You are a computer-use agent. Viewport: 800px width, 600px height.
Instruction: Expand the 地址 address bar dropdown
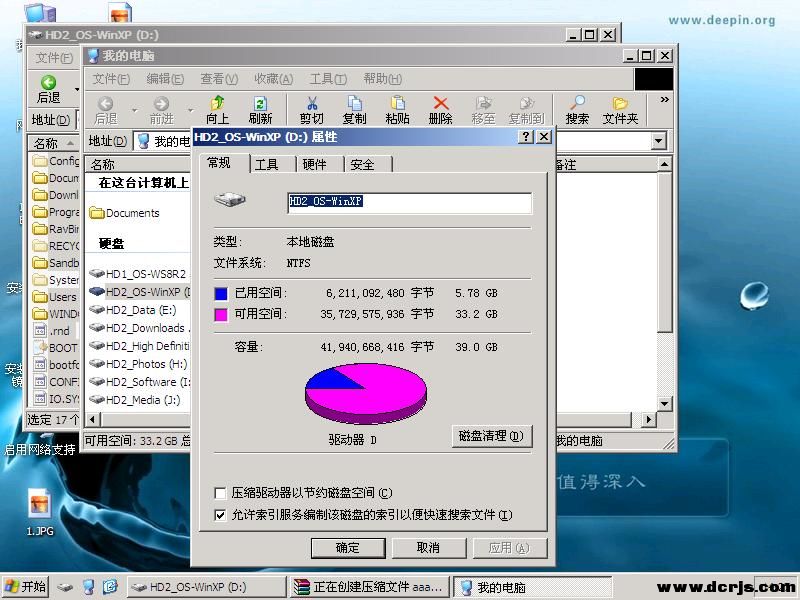pyautogui.click(x=659, y=141)
